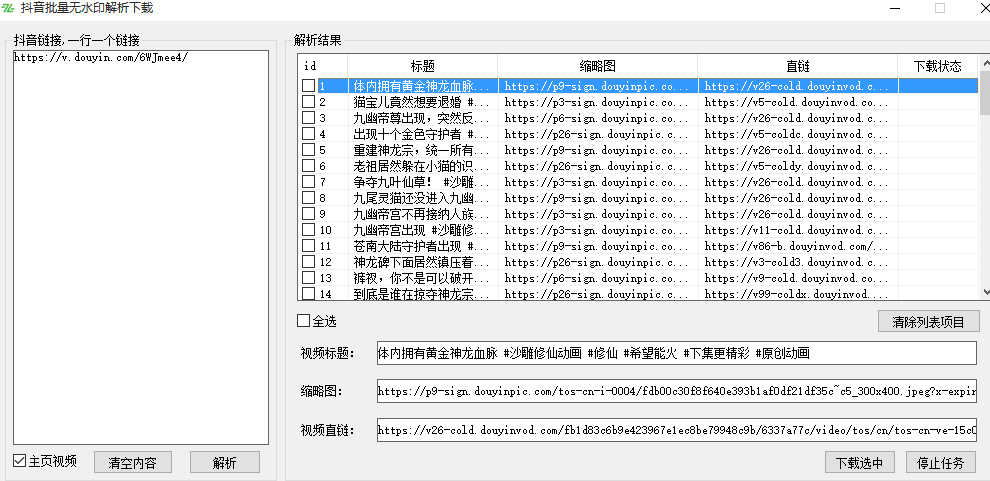Screen dimensions: 990x481
Task: Click the 下载状态 column header
Action: 938,66
